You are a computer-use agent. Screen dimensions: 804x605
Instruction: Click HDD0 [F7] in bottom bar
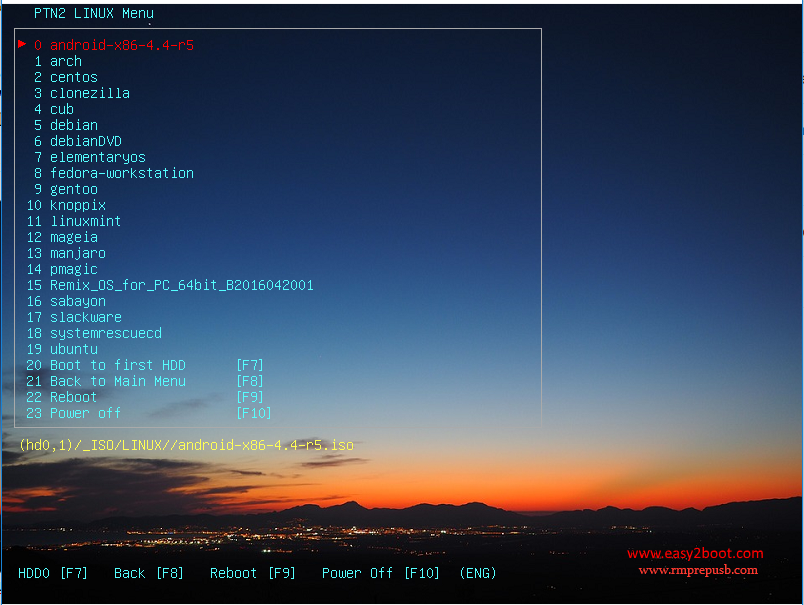(x=53, y=573)
